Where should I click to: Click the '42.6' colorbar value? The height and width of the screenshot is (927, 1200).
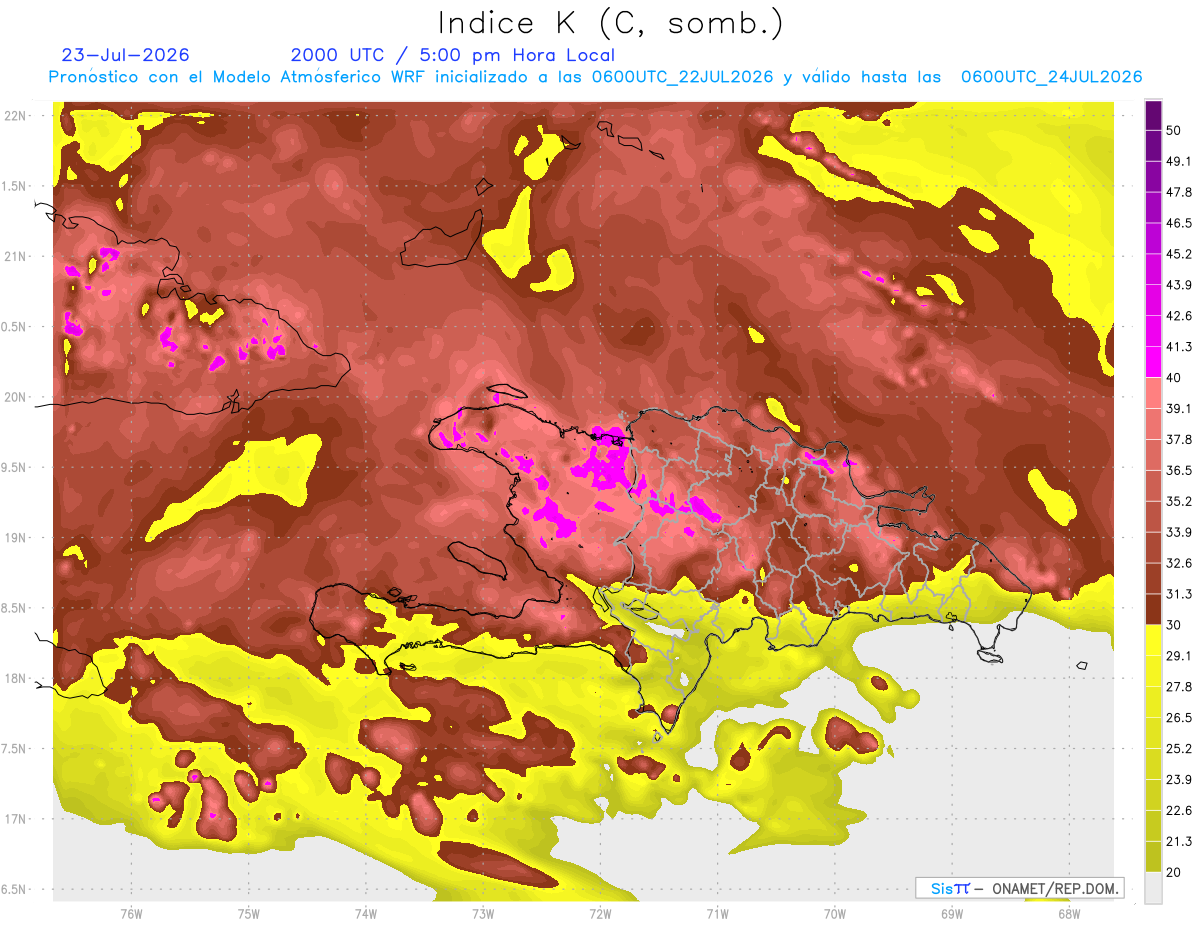click(1179, 316)
